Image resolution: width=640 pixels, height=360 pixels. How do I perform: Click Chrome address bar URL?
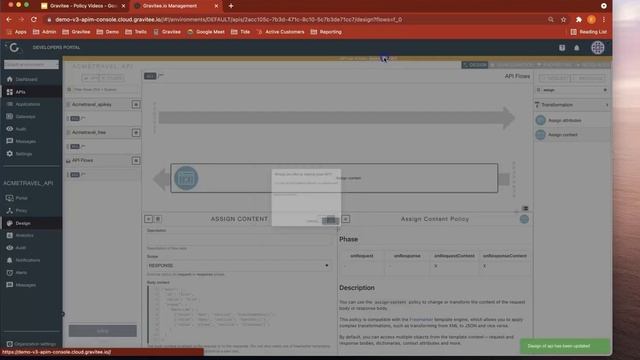229,20
